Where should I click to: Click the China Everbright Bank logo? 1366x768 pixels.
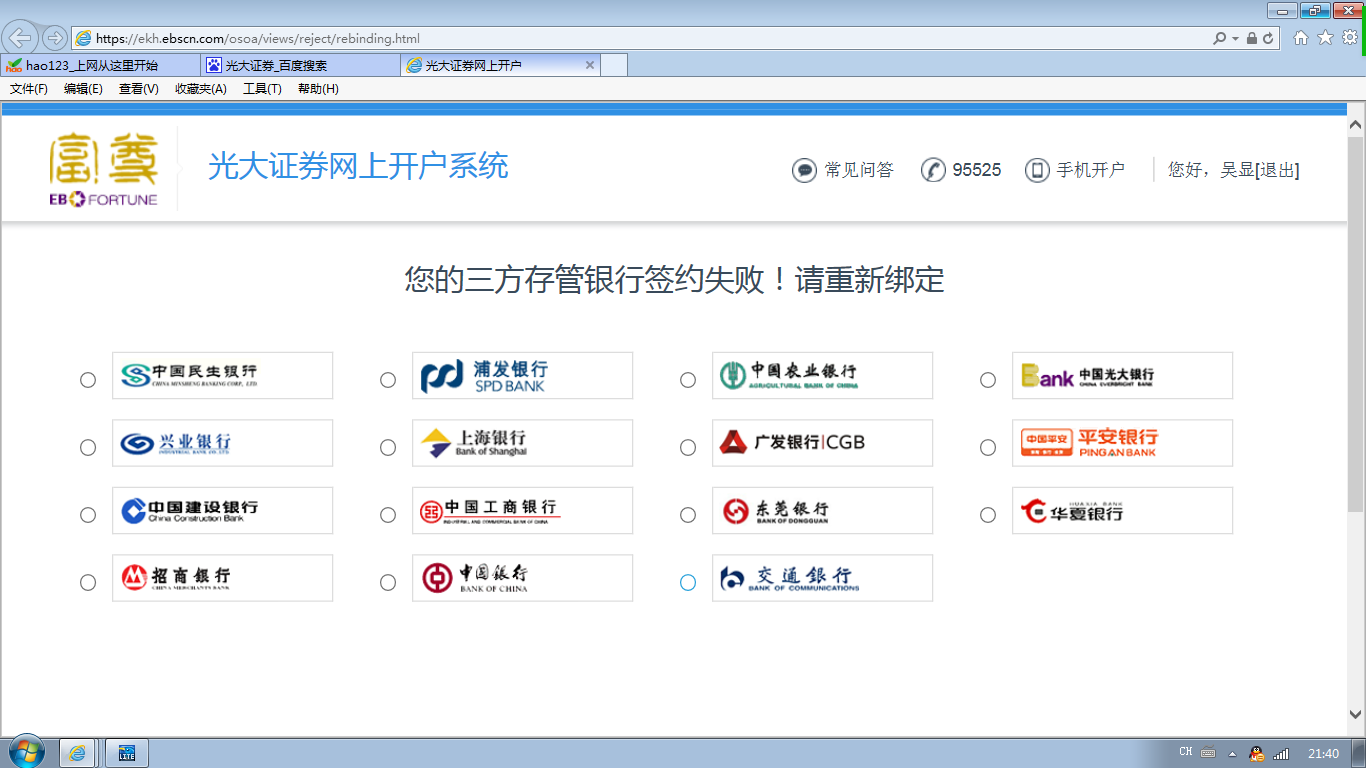(x=1122, y=375)
